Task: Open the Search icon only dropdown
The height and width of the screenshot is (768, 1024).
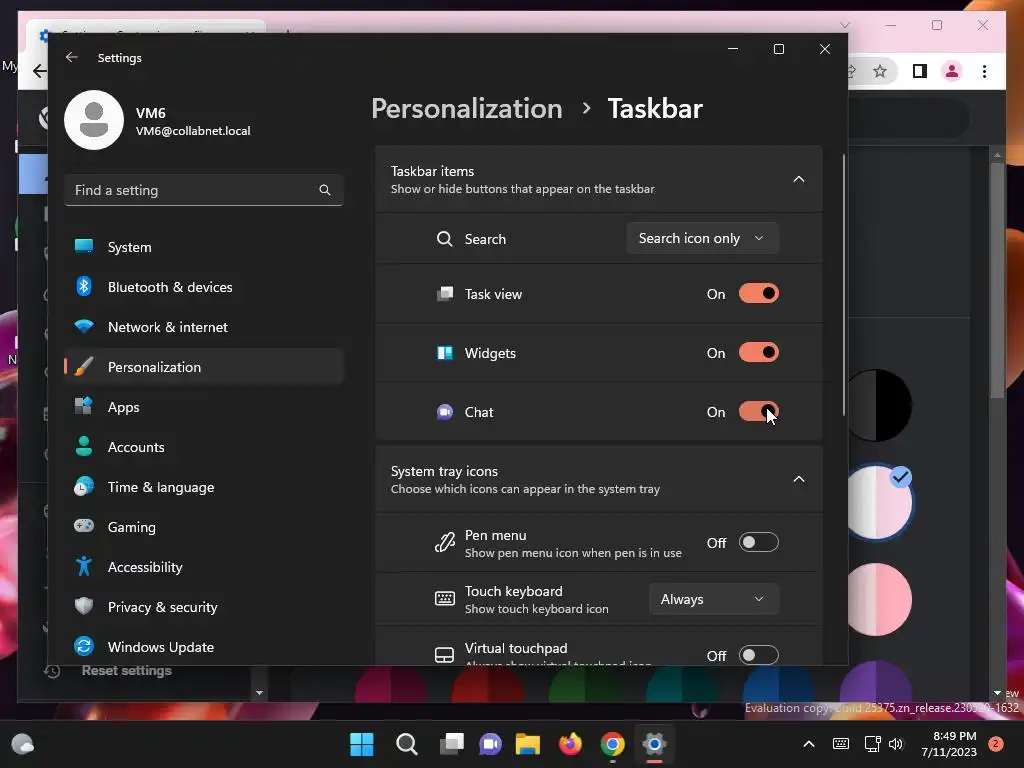Action: pyautogui.click(x=702, y=238)
